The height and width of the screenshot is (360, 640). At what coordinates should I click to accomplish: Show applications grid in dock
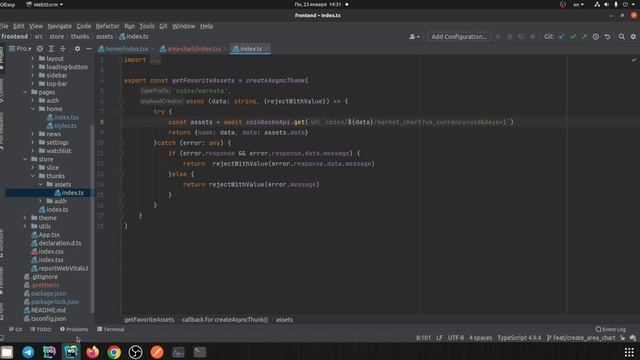pos(629,352)
